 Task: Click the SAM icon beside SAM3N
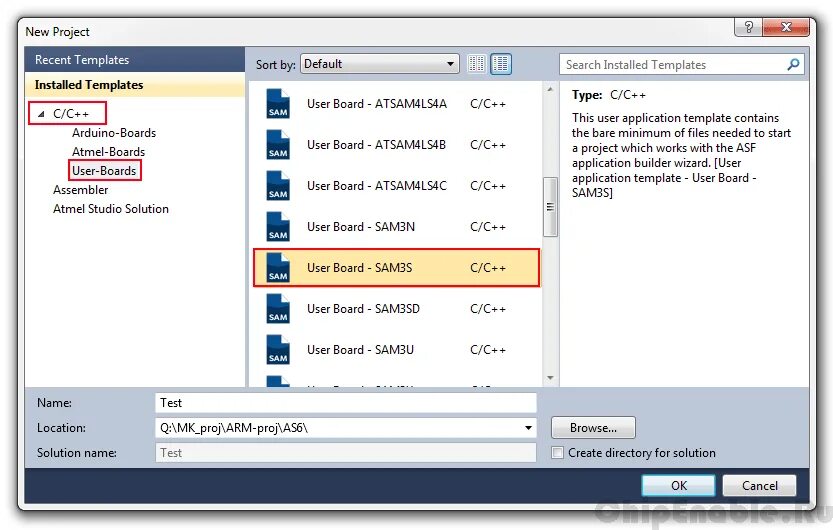click(x=278, y=226)
